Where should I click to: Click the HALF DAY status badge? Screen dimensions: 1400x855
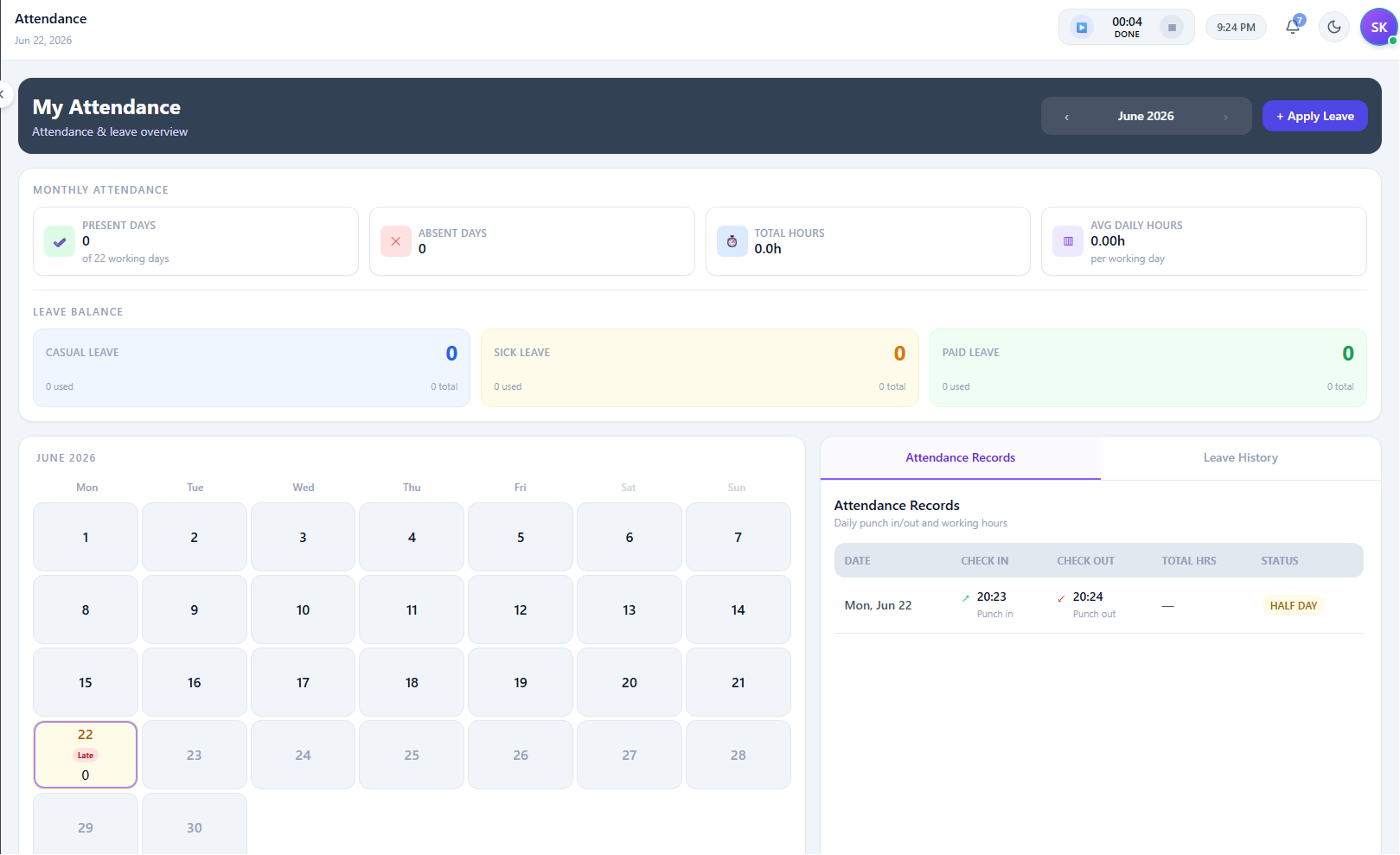(x=1293, y=606)
